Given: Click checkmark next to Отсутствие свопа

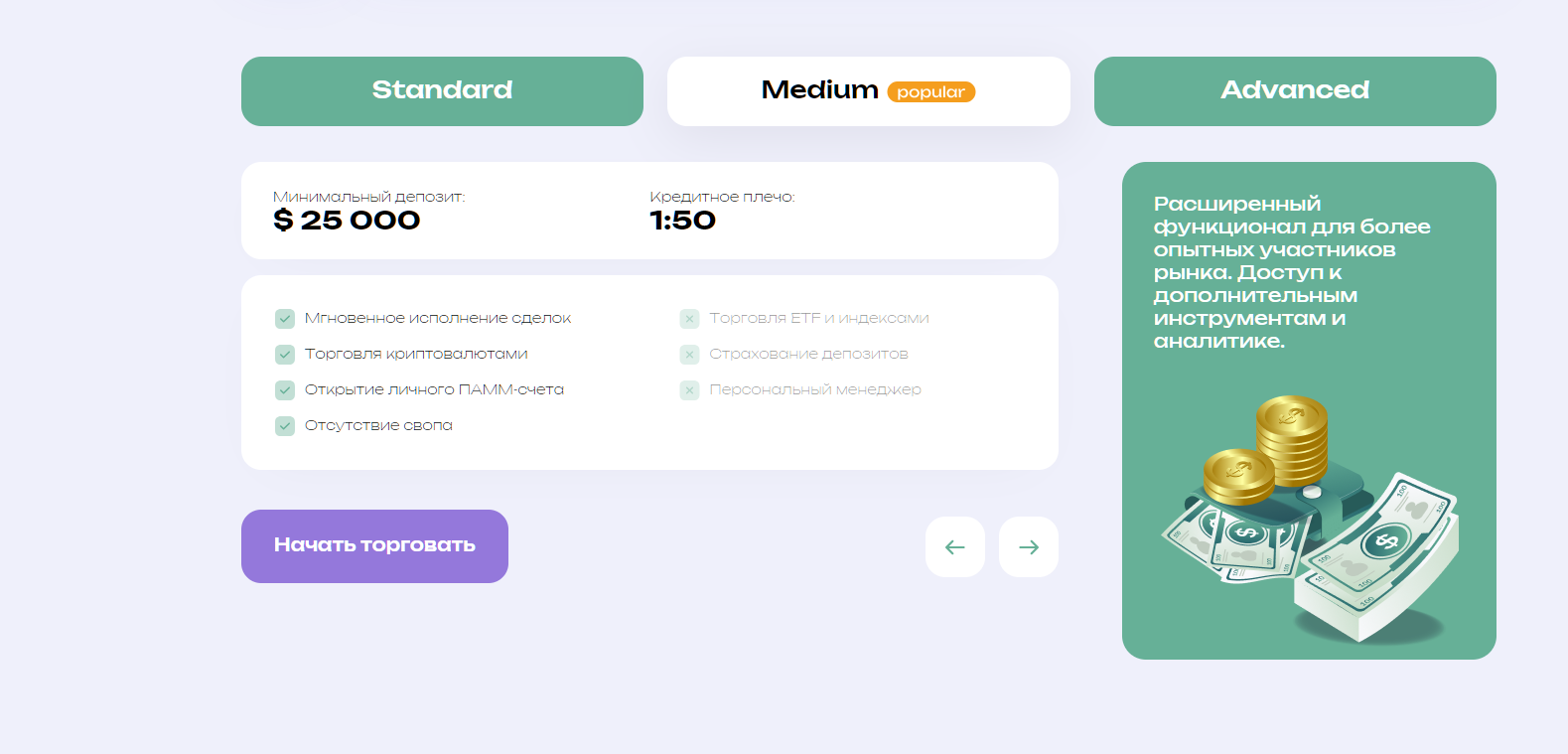Looking at the screenshot, I should (x=285, y=426).
